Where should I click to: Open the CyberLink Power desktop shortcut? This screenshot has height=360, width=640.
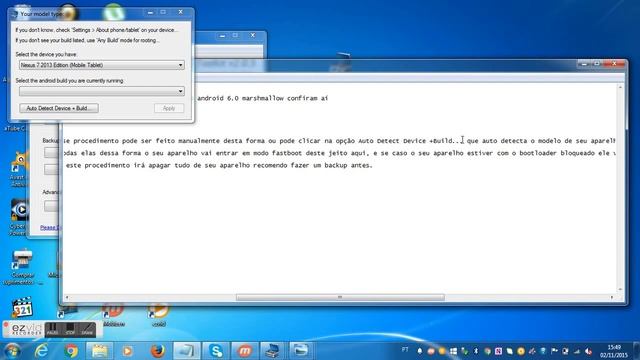coord(18,217)
